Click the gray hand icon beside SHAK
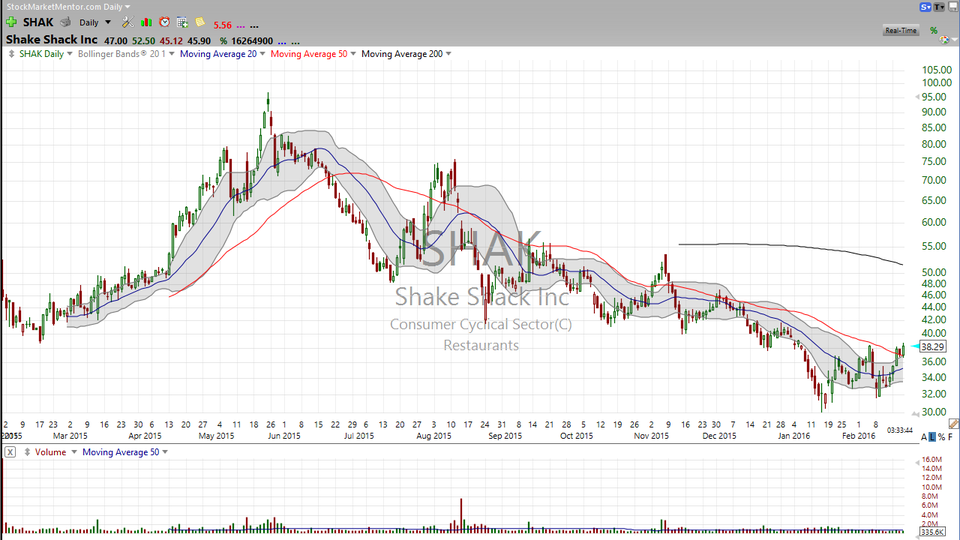Image resolution: width=960 pixels, height=540 pixels. coord(66,22)
